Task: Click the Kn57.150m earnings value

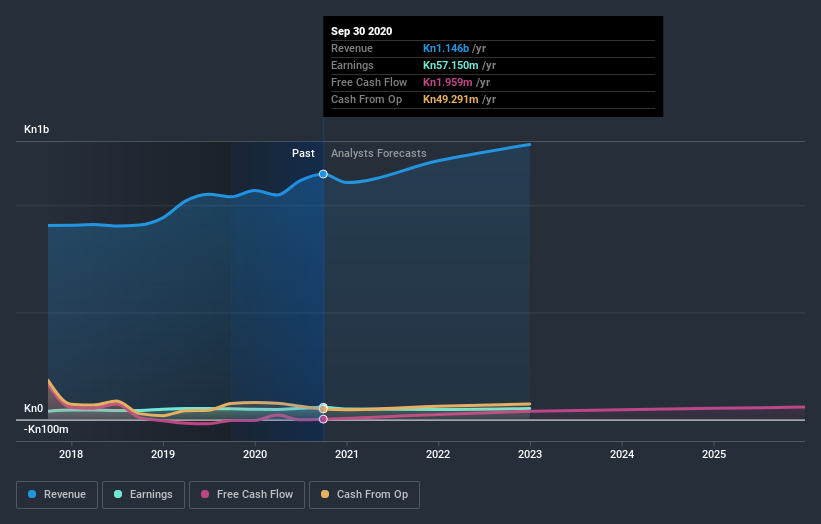Action: pyautogui.click(x=451, y=65)
